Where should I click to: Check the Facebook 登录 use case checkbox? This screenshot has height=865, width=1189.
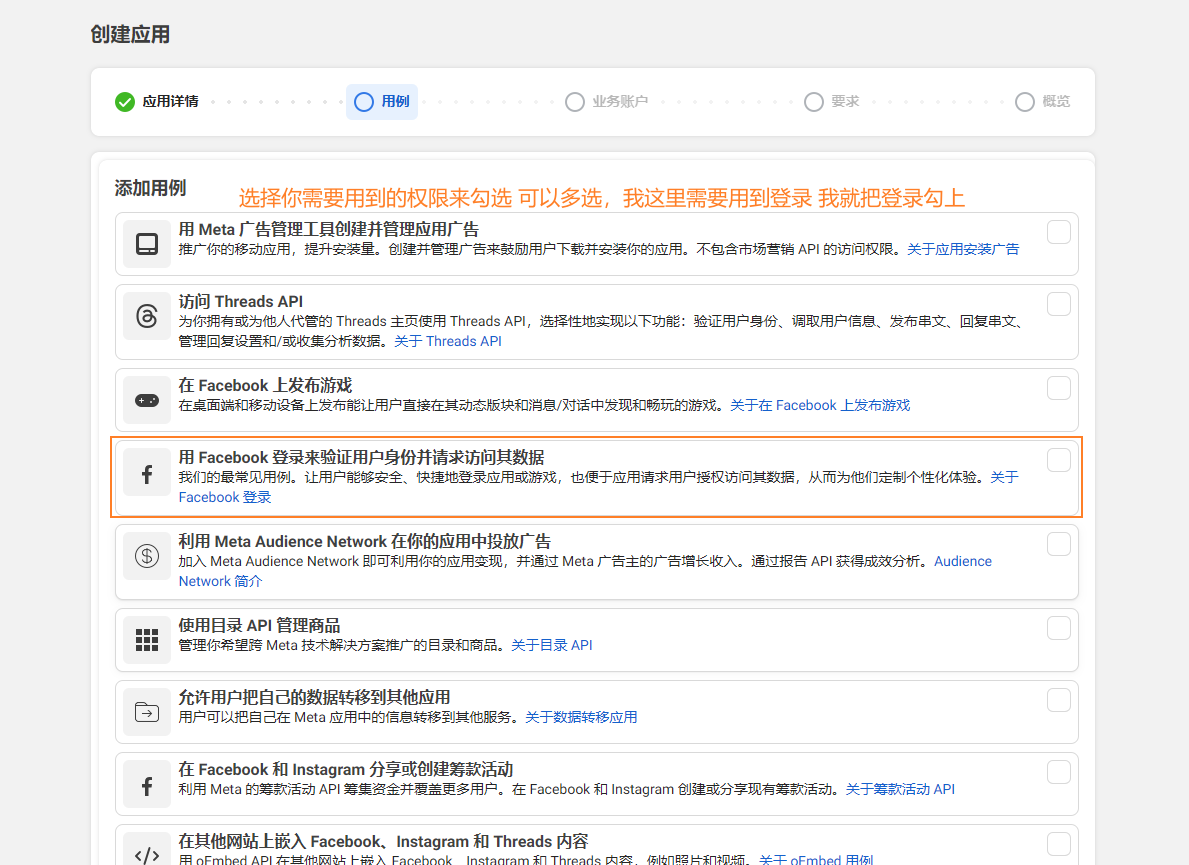(1058, 460)
